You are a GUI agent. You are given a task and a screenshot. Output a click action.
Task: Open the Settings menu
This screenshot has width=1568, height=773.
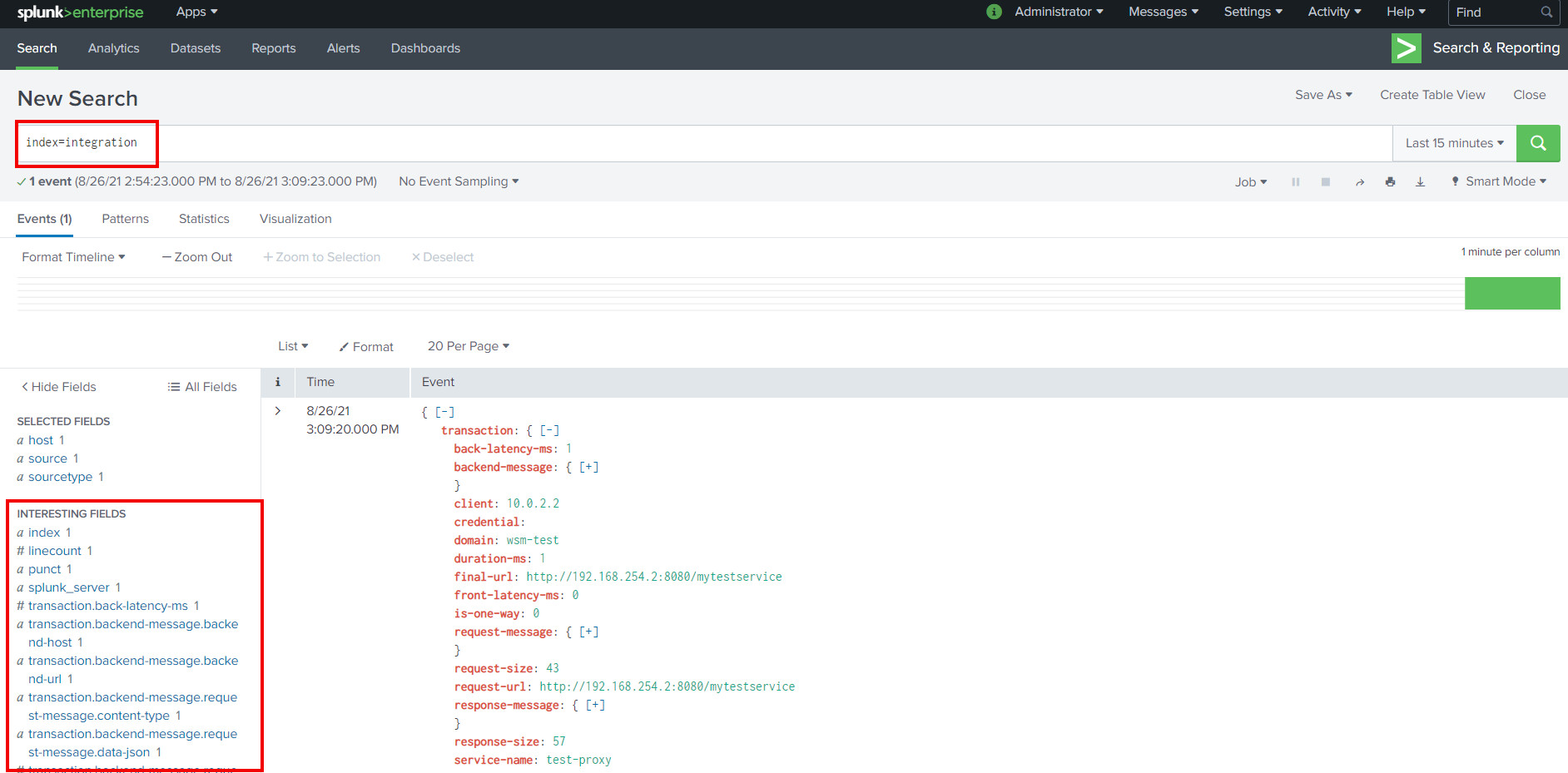(x=1253, y=12)
